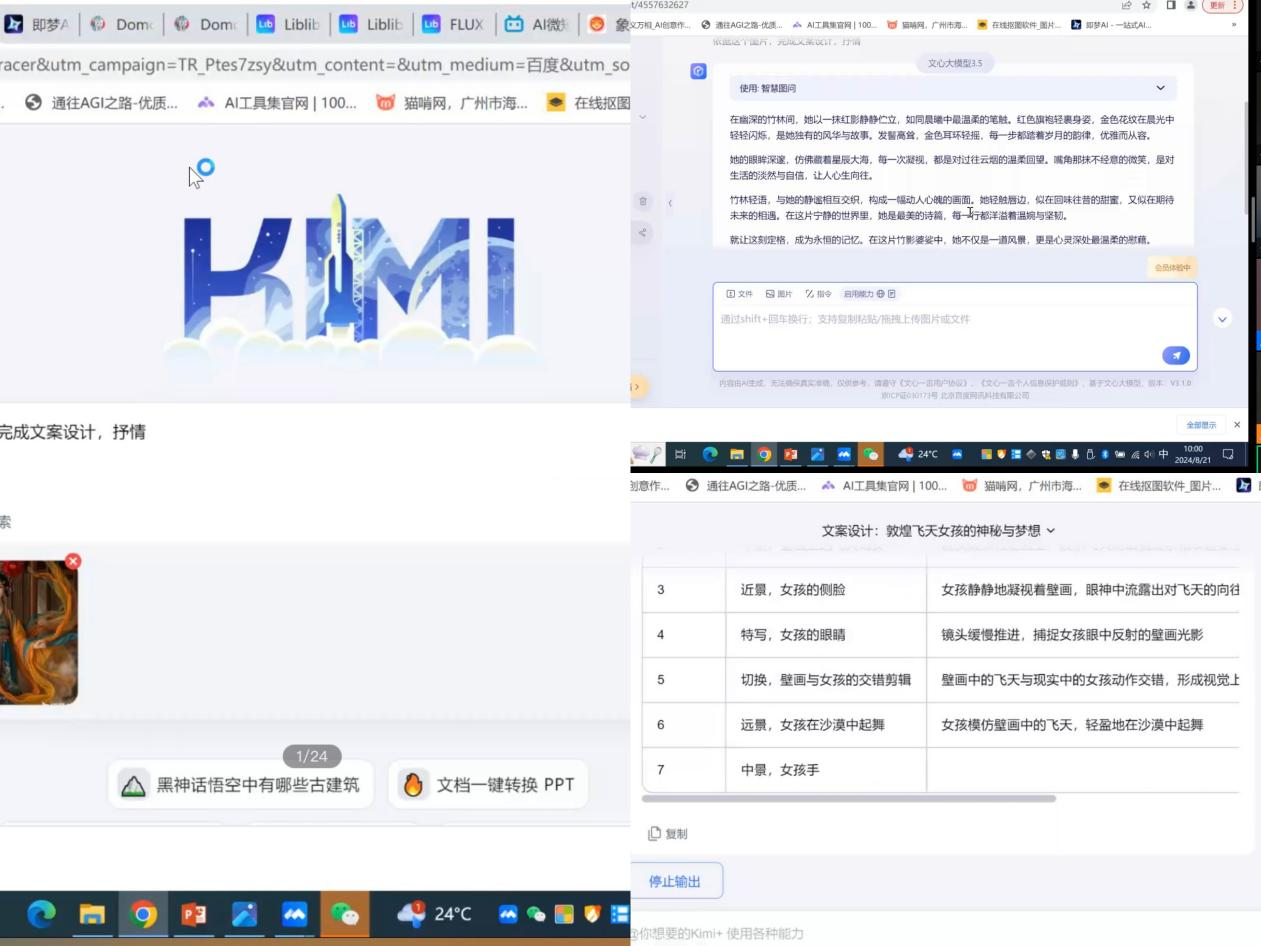The height and width of the screenshot is (946, 1261).
Task: Switch to the AI微 bilibili browser tab
Action: point(537,24)
